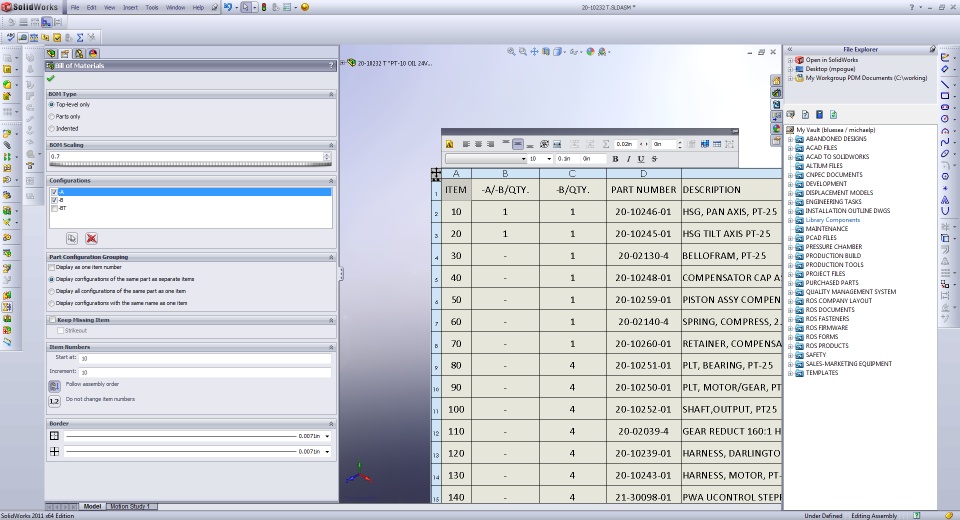960x520 pixels.
Task: Open the grid border thickness dropdown
Action: click(x=328, y=451)
